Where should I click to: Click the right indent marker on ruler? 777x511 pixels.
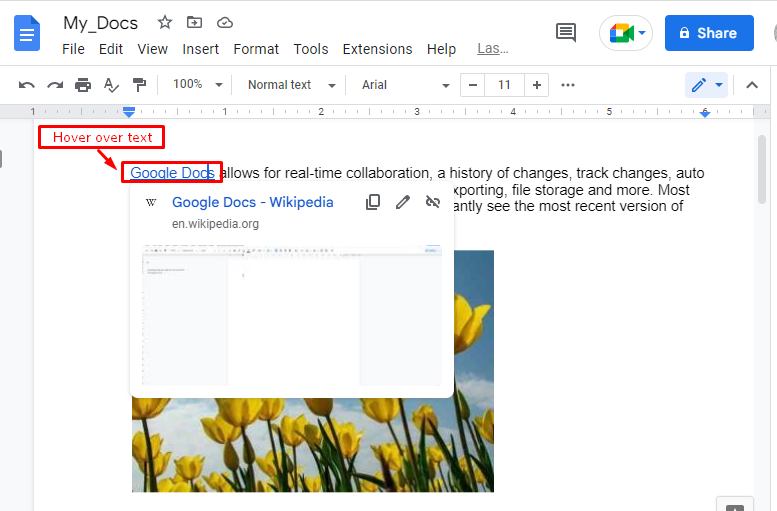705,113
